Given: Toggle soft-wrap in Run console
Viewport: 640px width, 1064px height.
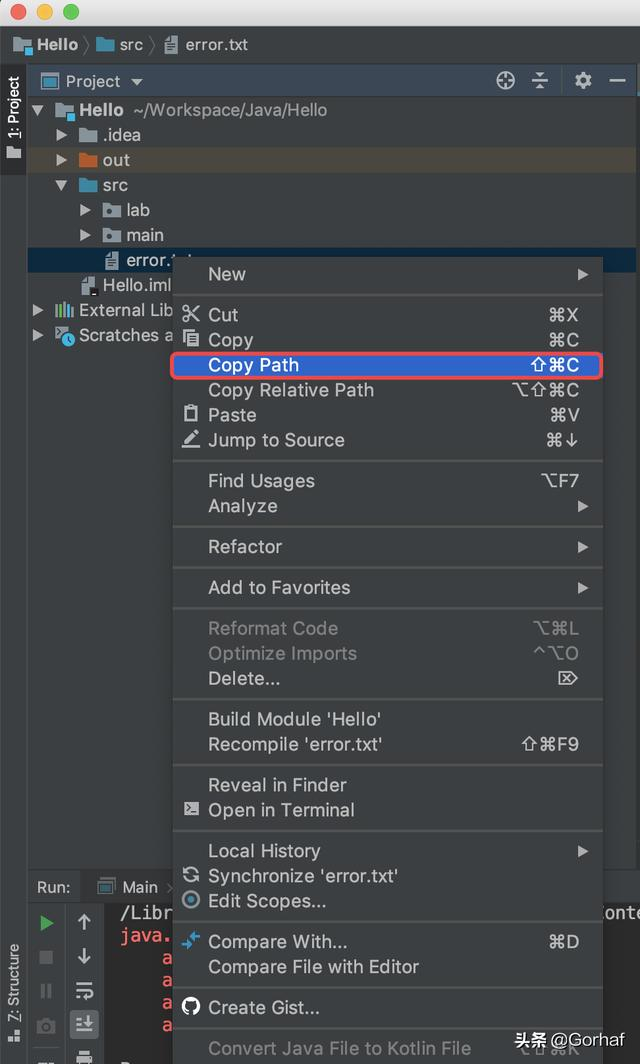Looking at the screenshot, I should pyautogui.click(x=84, y=990).
